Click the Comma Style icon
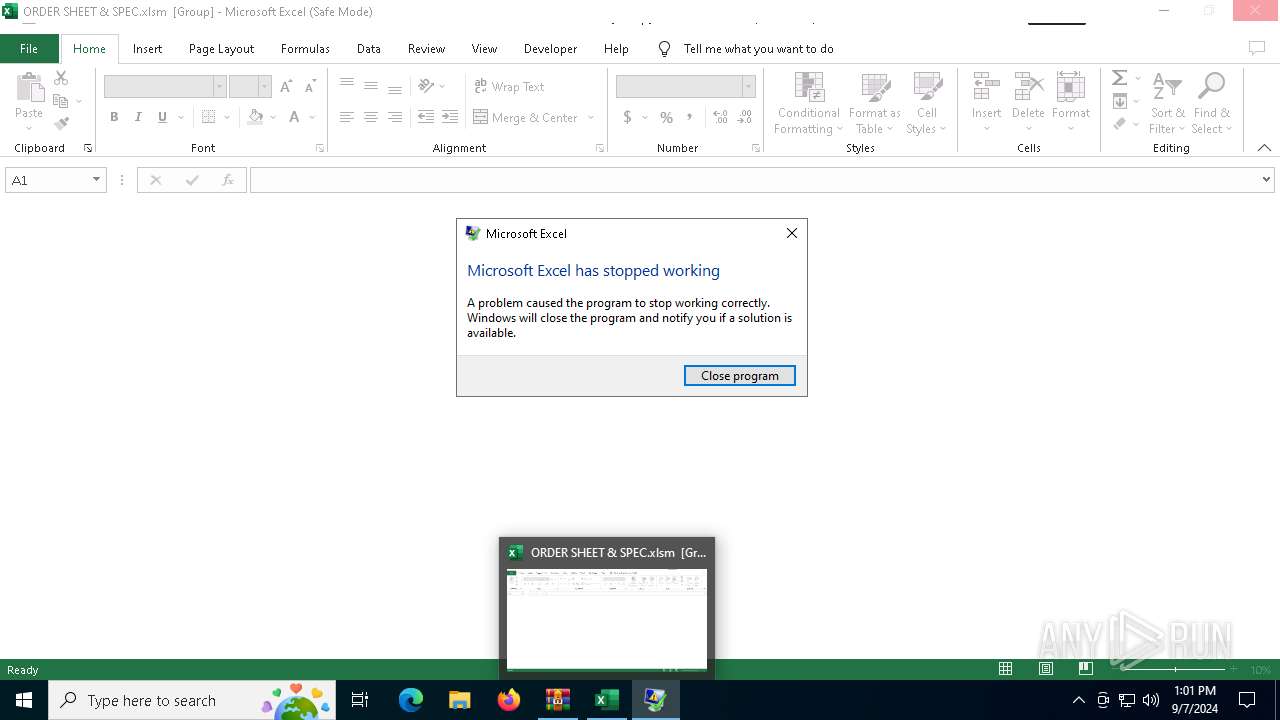This screenshot has height=720, width=1280. 690,117
